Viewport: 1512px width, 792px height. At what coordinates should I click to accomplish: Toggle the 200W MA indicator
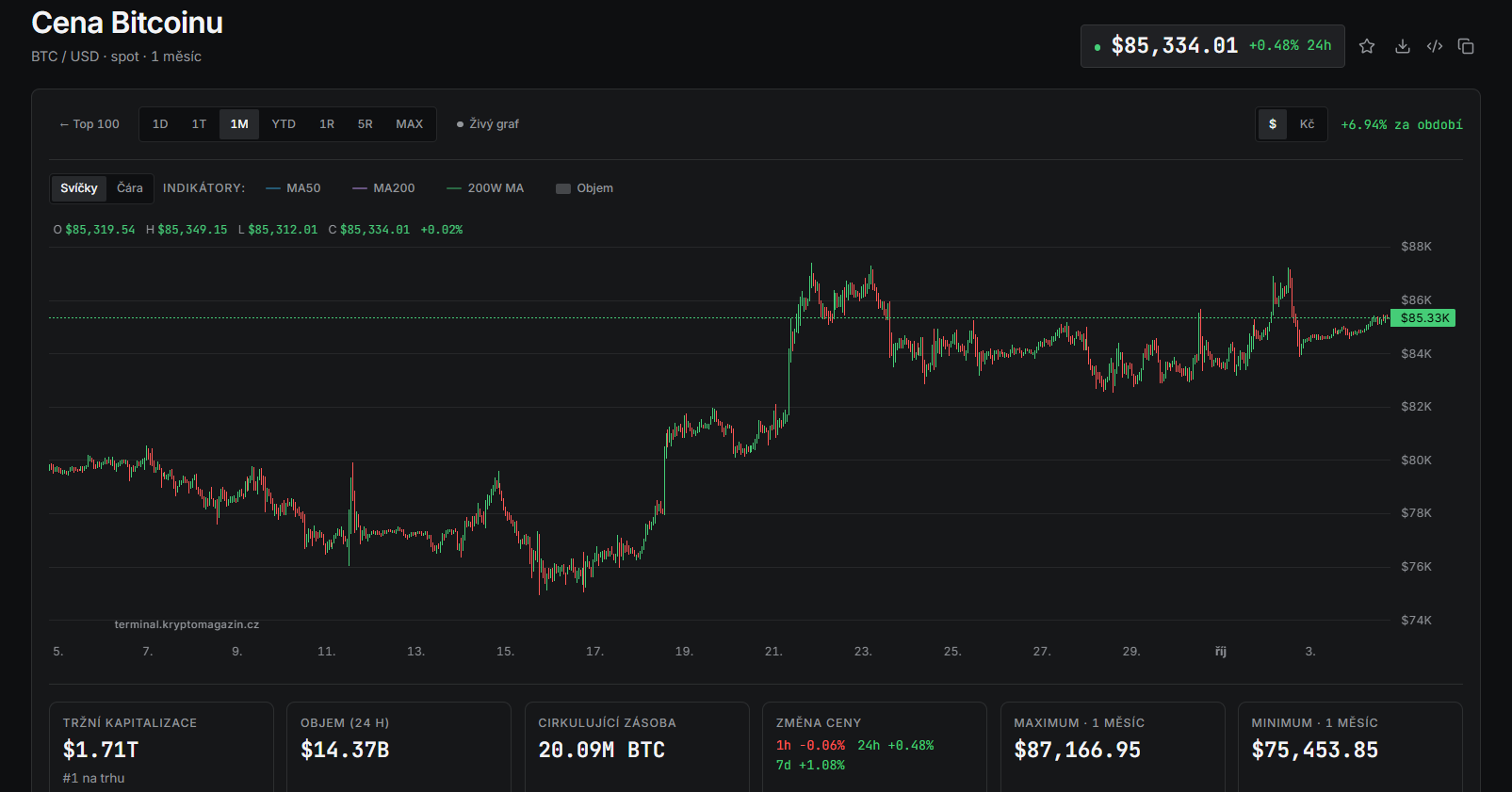[485, 188]
